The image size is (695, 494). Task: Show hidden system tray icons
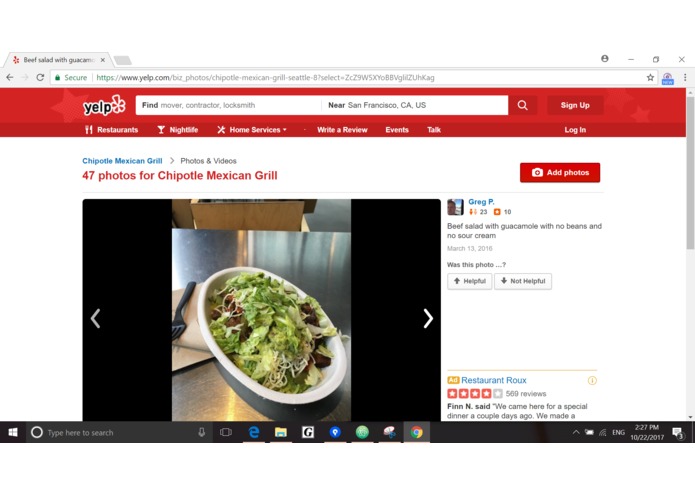pos(576,432)
